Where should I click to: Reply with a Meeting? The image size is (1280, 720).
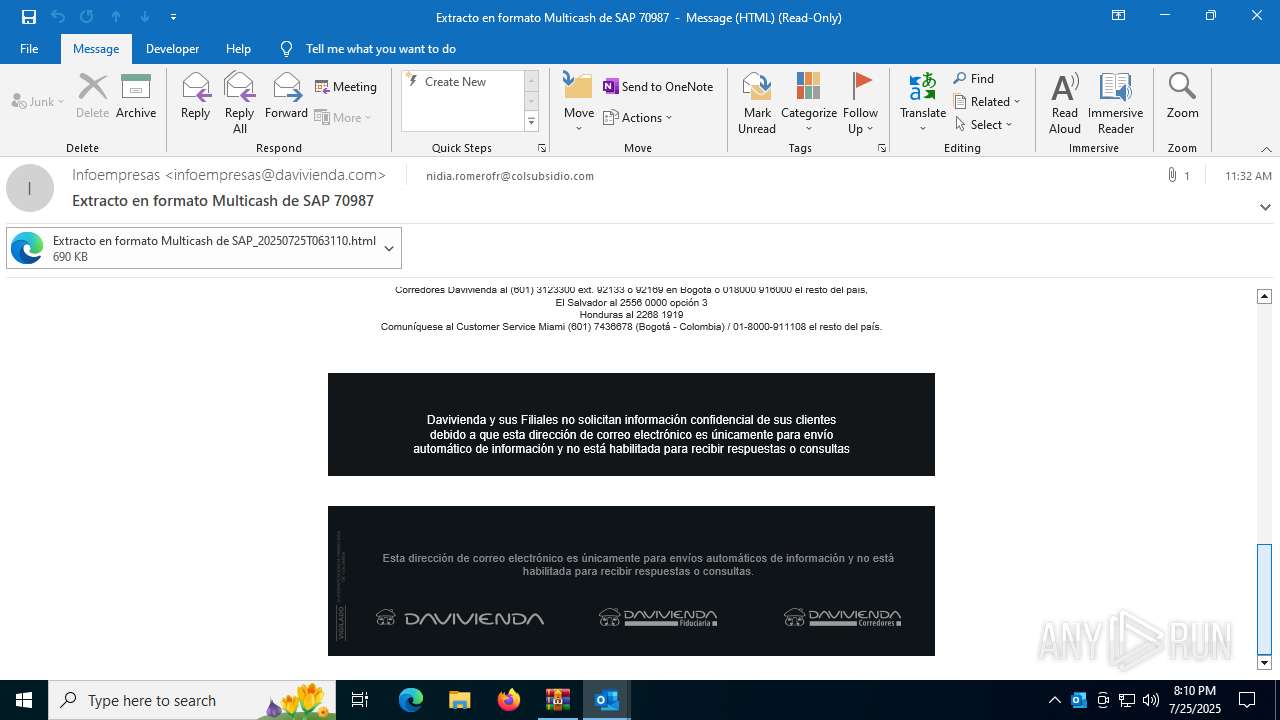tap(346, 87)
